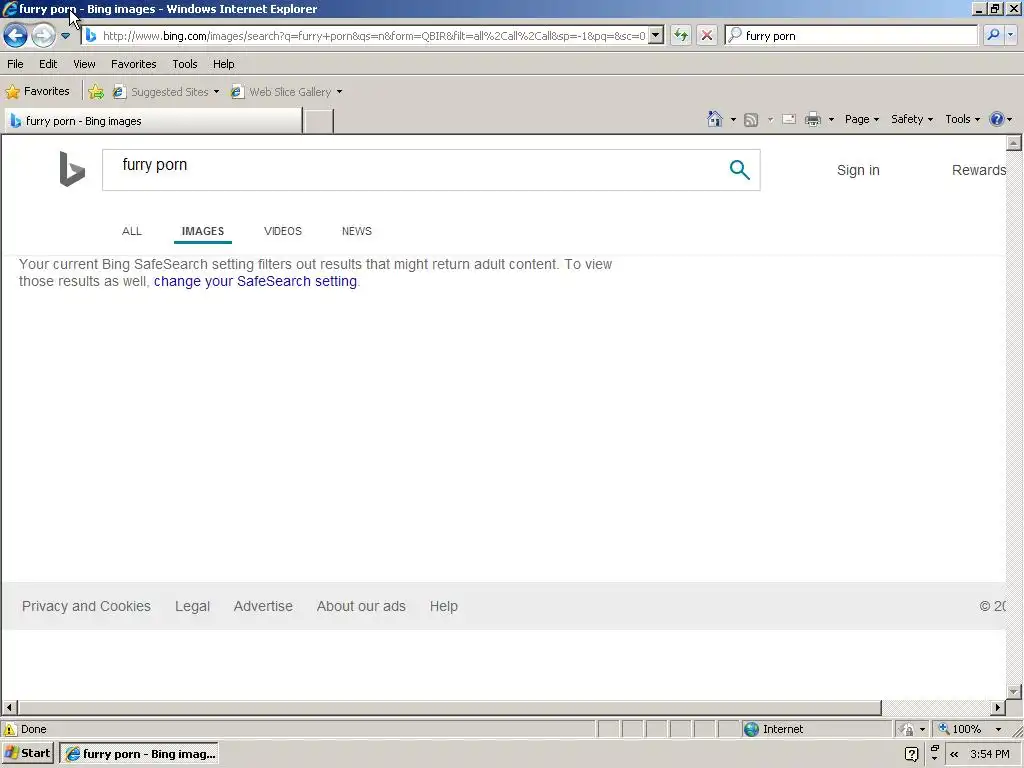Open Advertise footer link
The image size is (1024, 768).
[263, 606]
